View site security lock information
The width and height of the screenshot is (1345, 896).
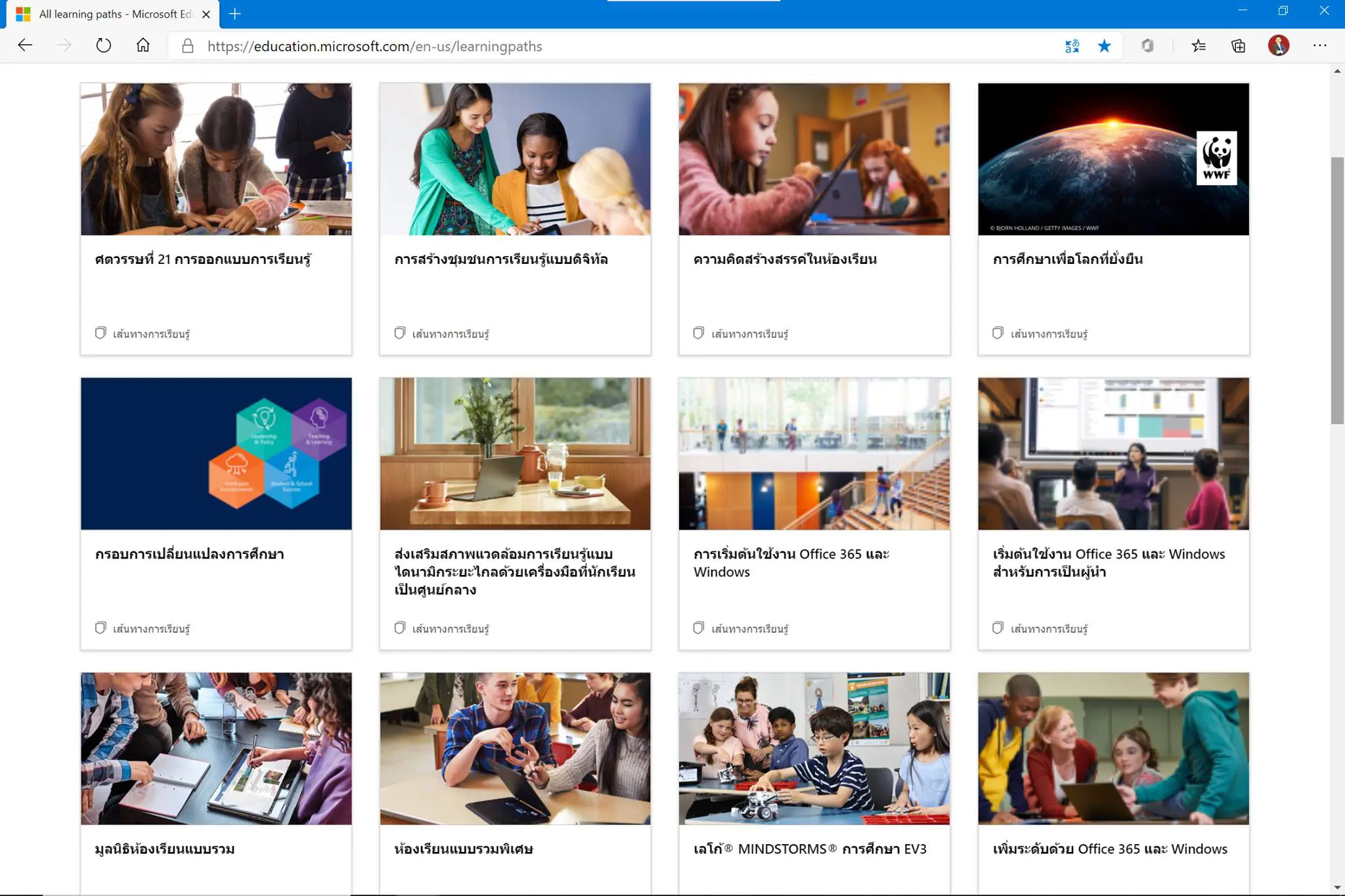187,46
